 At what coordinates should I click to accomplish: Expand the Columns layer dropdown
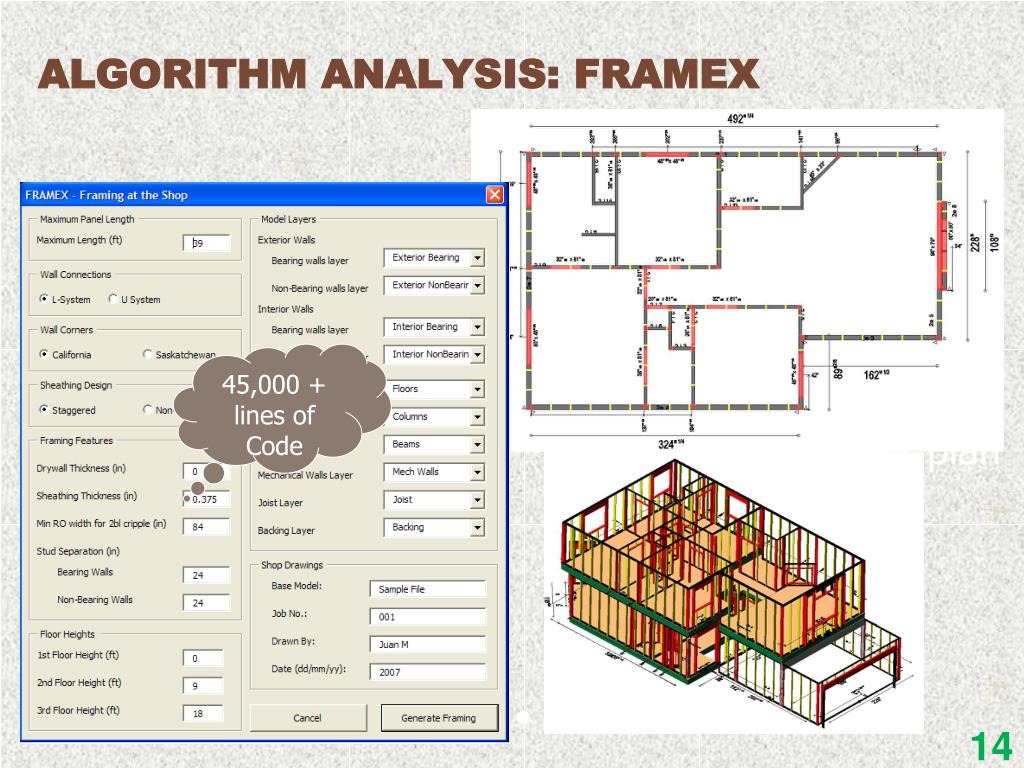tap(477, 417)
